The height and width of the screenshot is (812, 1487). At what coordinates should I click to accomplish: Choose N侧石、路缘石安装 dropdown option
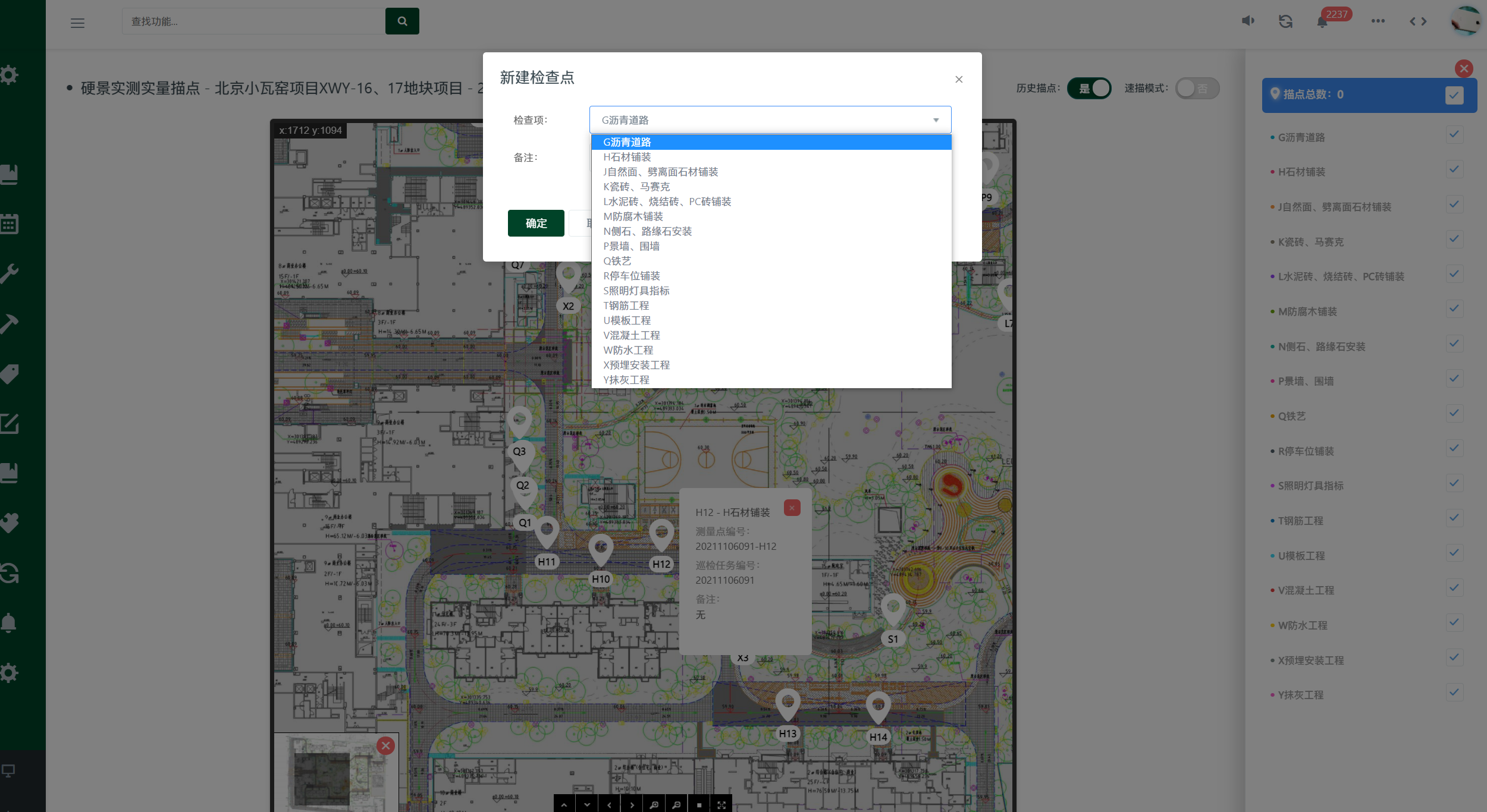(647, 231)
